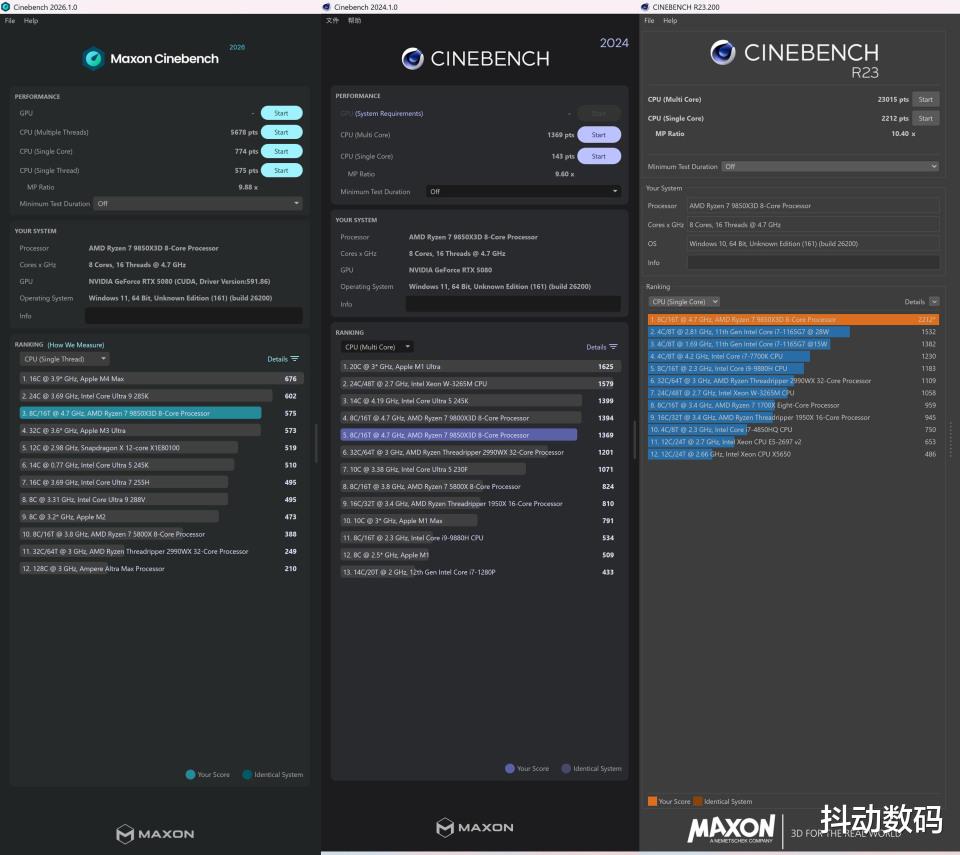Click the Details label in Cinebench 2024 ranking
The image size is (960, 855).
(x=596, y=347)
